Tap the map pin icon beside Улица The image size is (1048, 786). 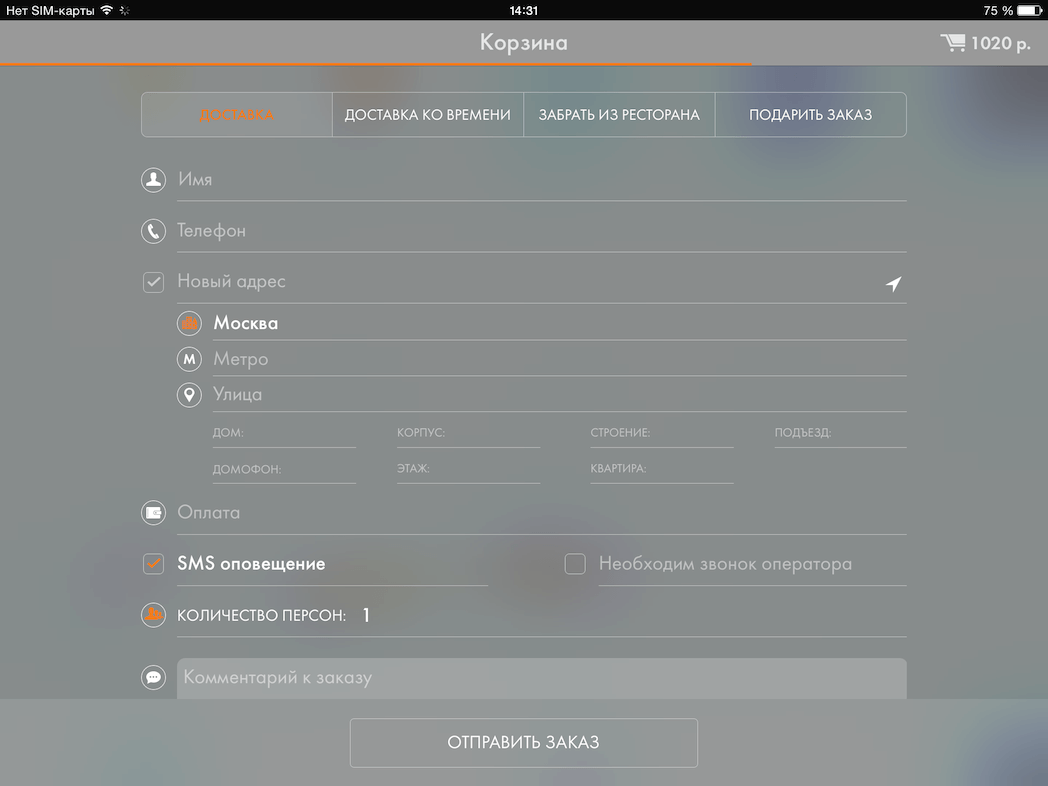pyautogui.click(x=189, y=395)
